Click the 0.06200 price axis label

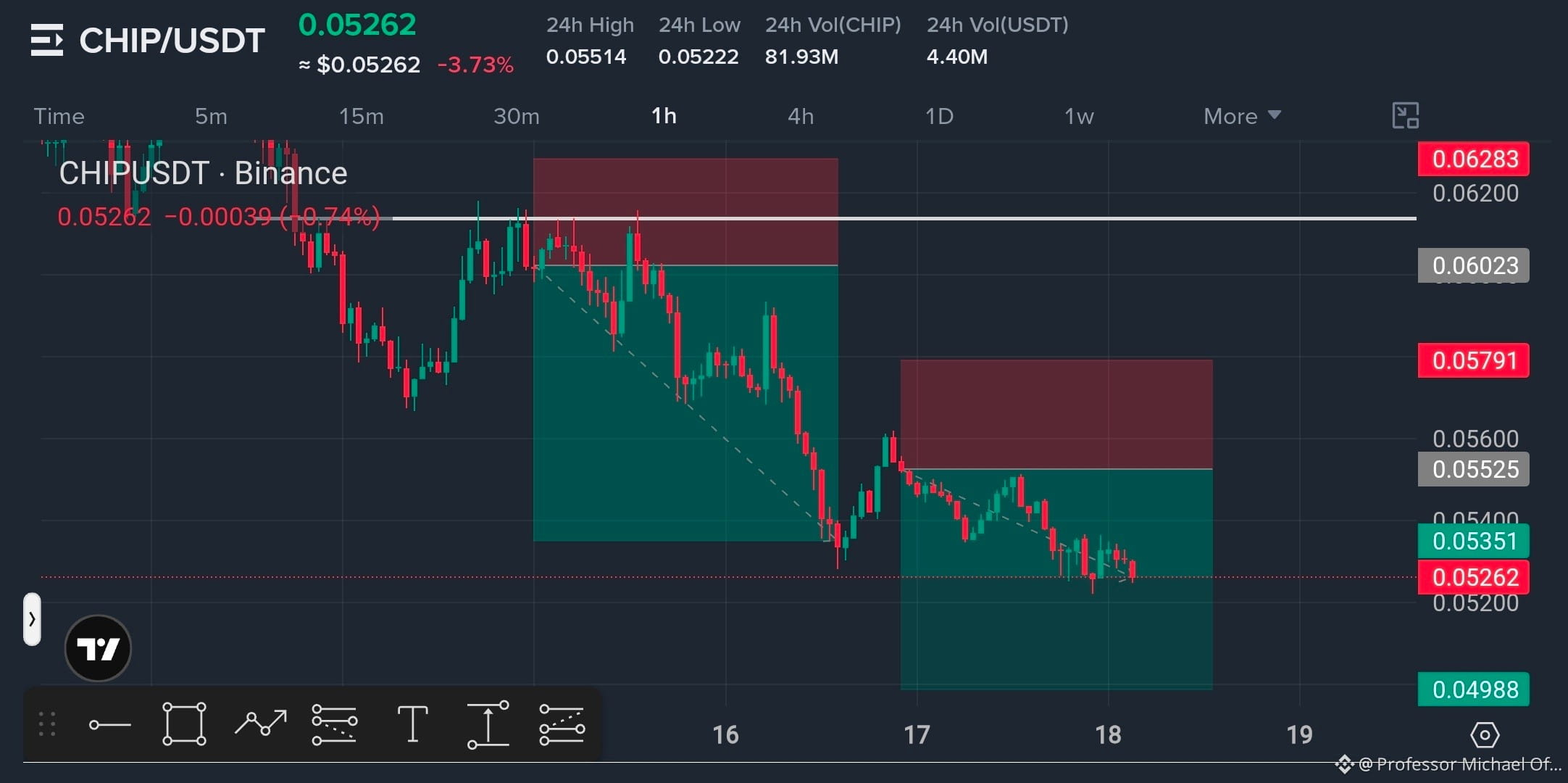tap(1475, 194)
